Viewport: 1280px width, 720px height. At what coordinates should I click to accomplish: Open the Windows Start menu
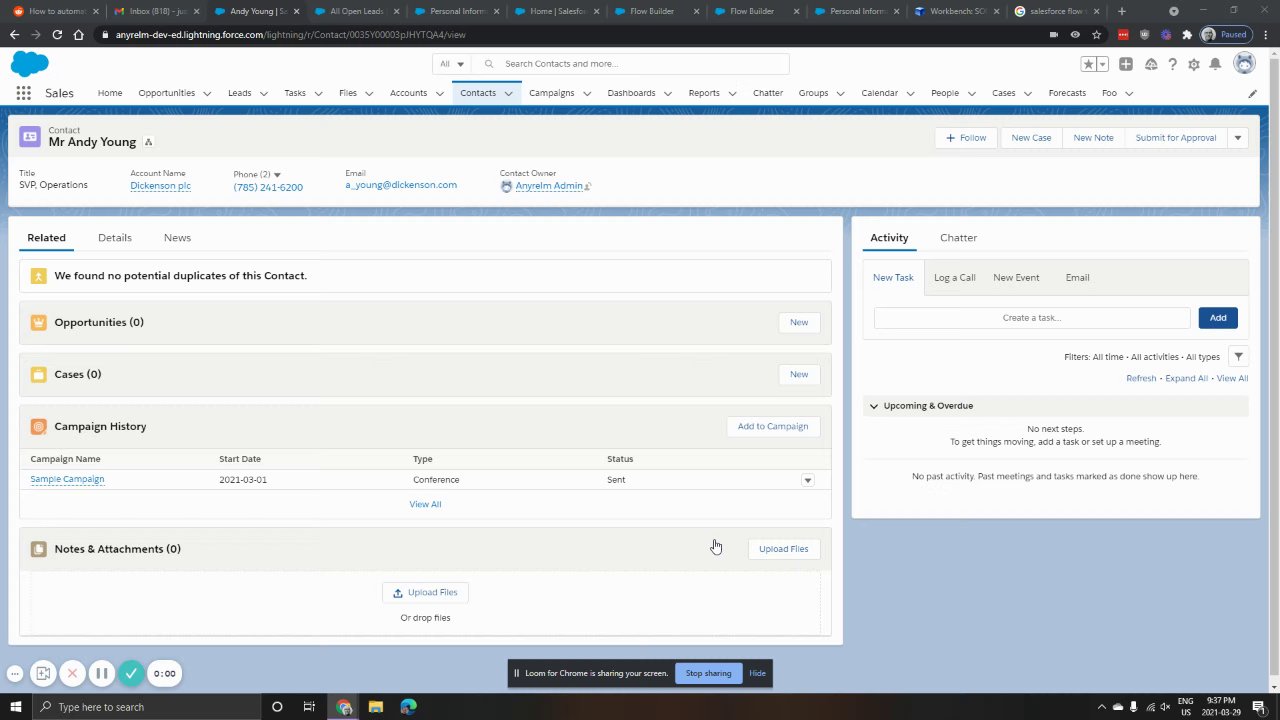coord(15,707)
